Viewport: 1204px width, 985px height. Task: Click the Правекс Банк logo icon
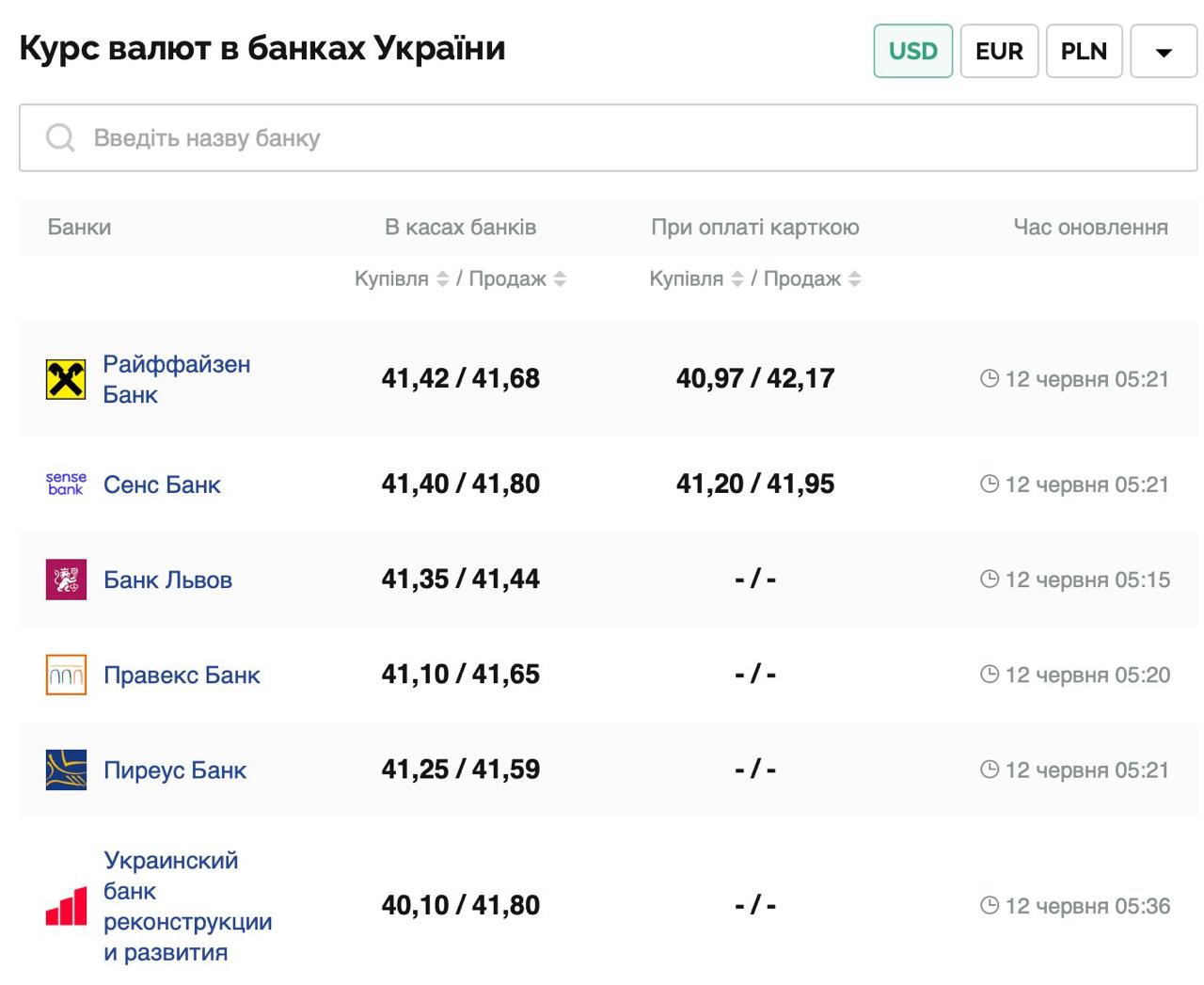click(x=66, y=675)
